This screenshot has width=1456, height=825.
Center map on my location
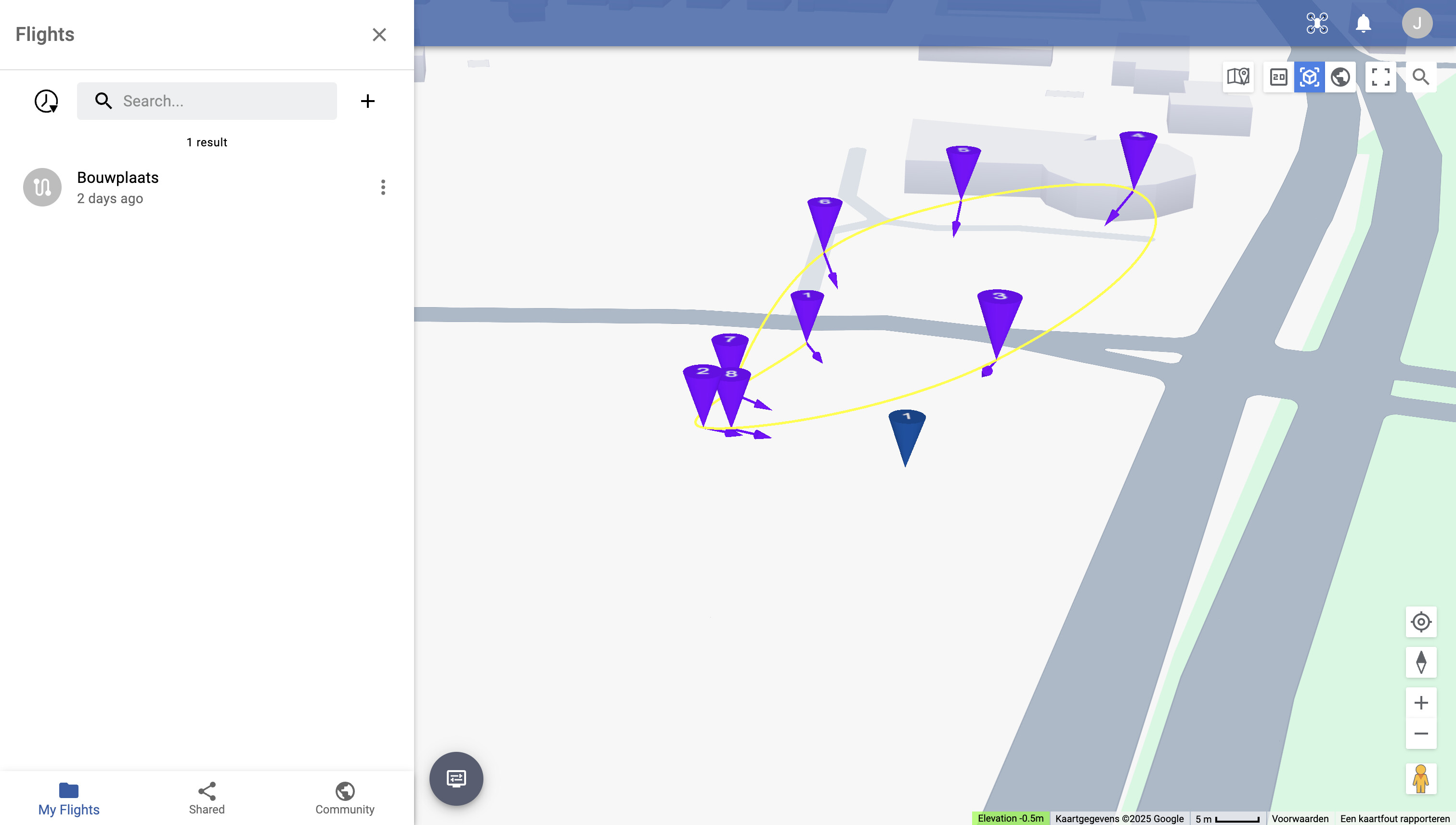(1421, 621)
